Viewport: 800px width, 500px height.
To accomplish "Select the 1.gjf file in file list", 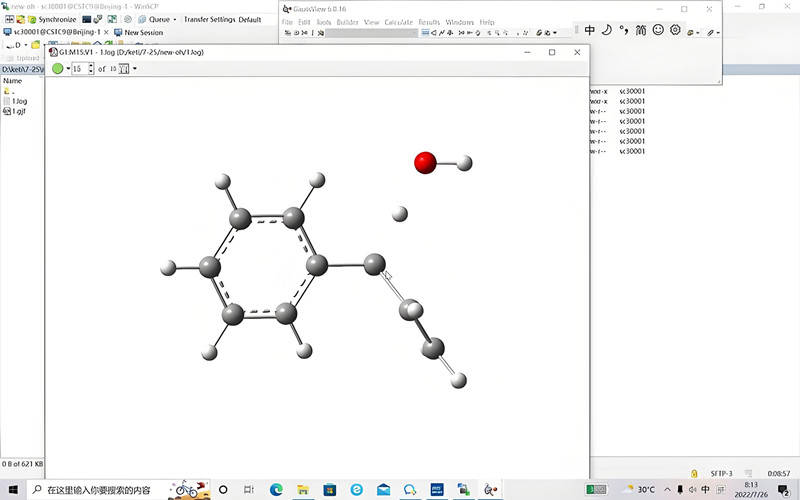I will [x=19, y=111].
